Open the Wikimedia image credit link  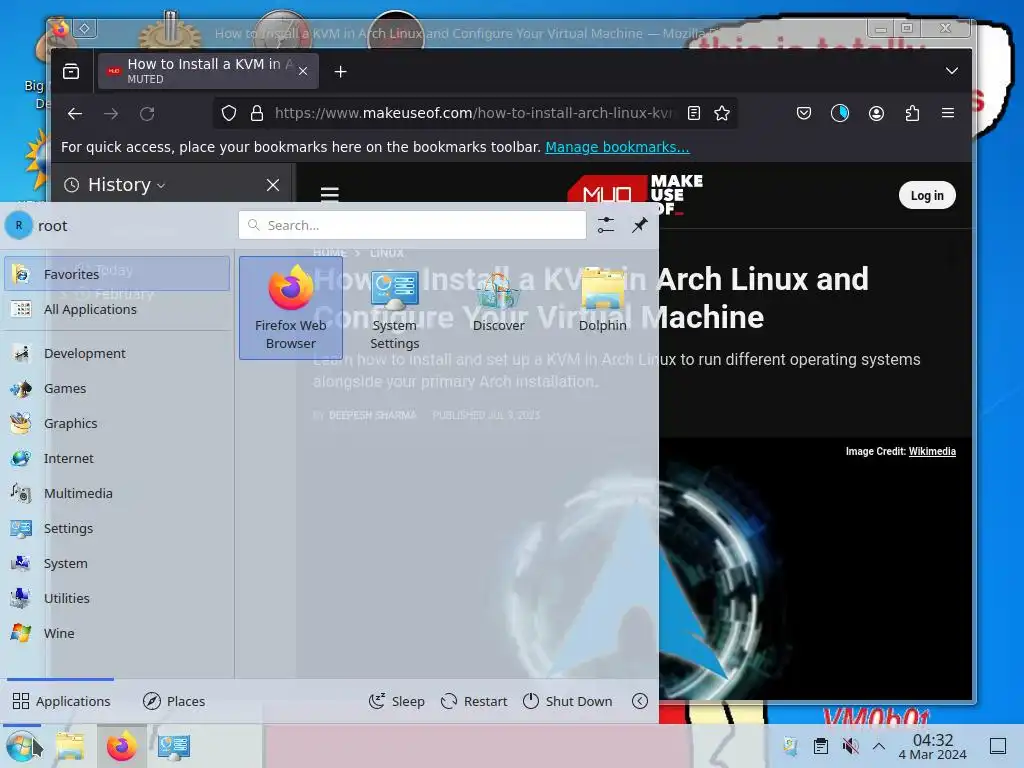[932, 451]
